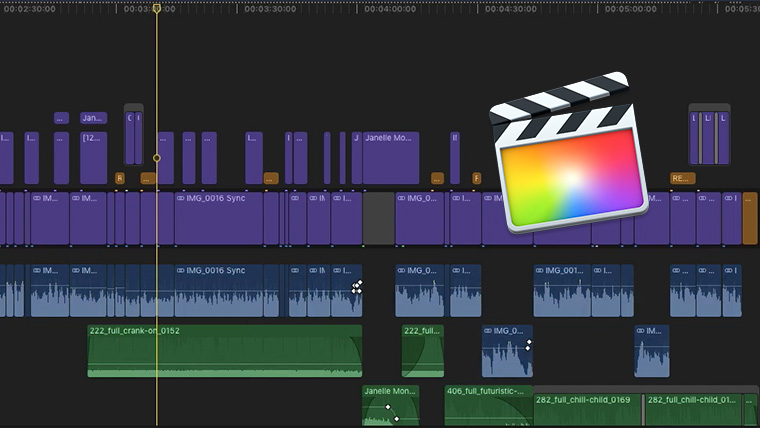Click the 00:04:30:00 timecode on the ruler
This screenshot has width=760, height=428.
510,9
